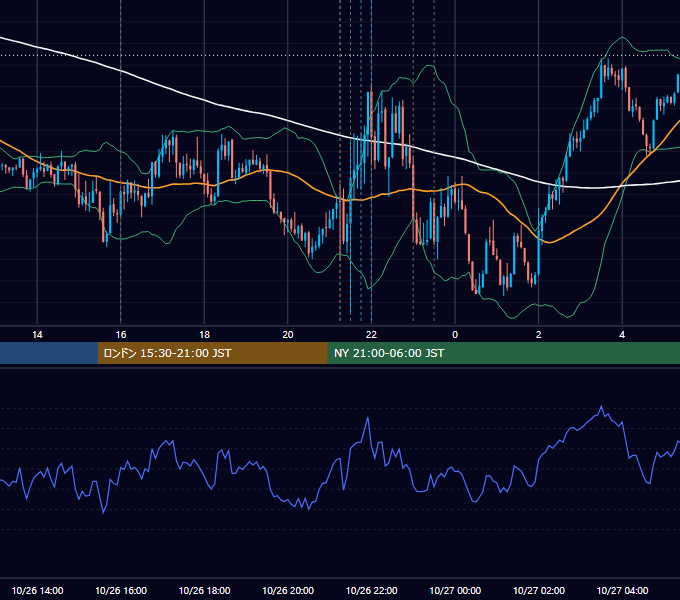Click the time axis label 18

click(x=204, y=335)
